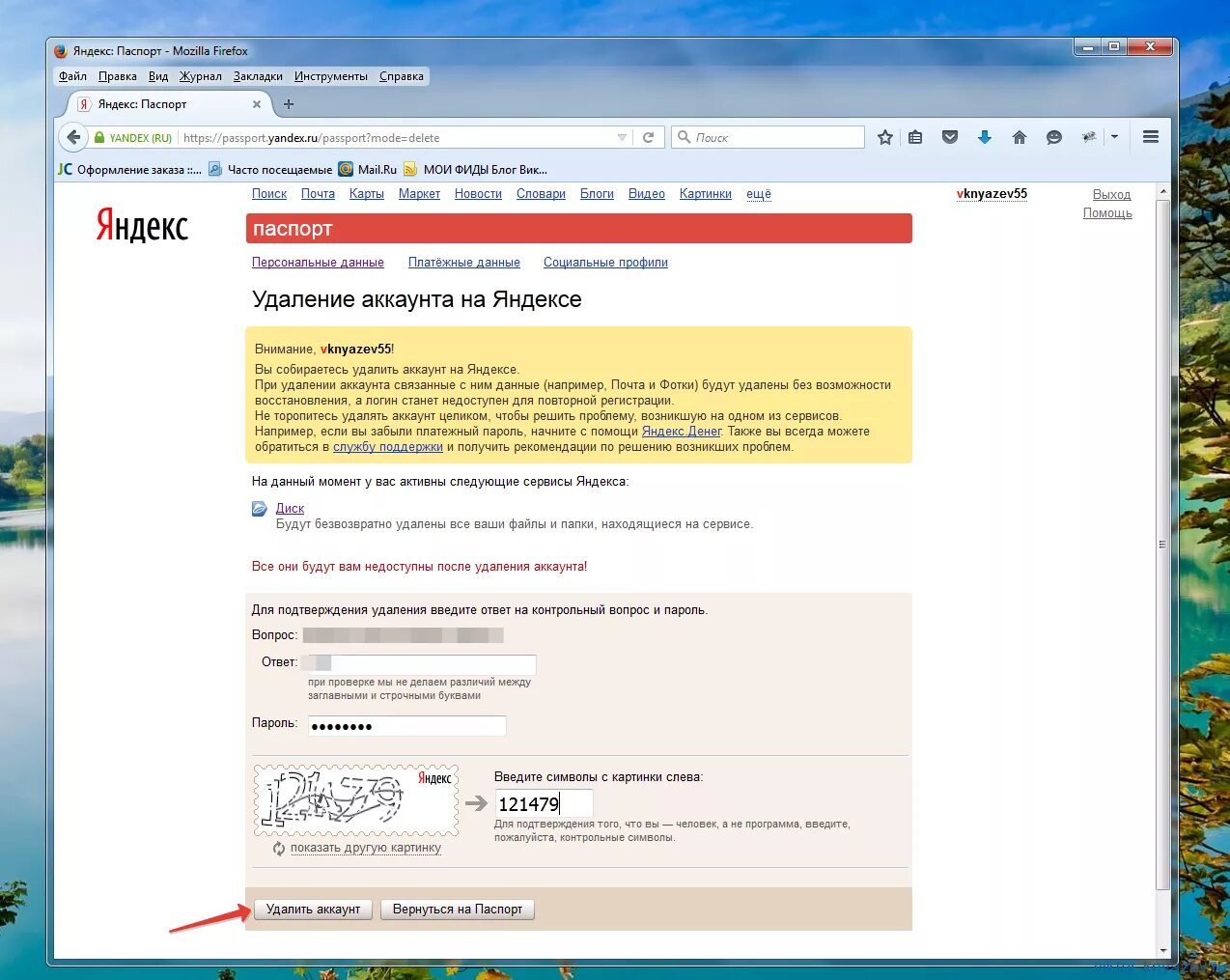Screen dimensions: 1230x980
Task: Click the URL address bar
Action: pyautogui.click(x=396, y=137)
